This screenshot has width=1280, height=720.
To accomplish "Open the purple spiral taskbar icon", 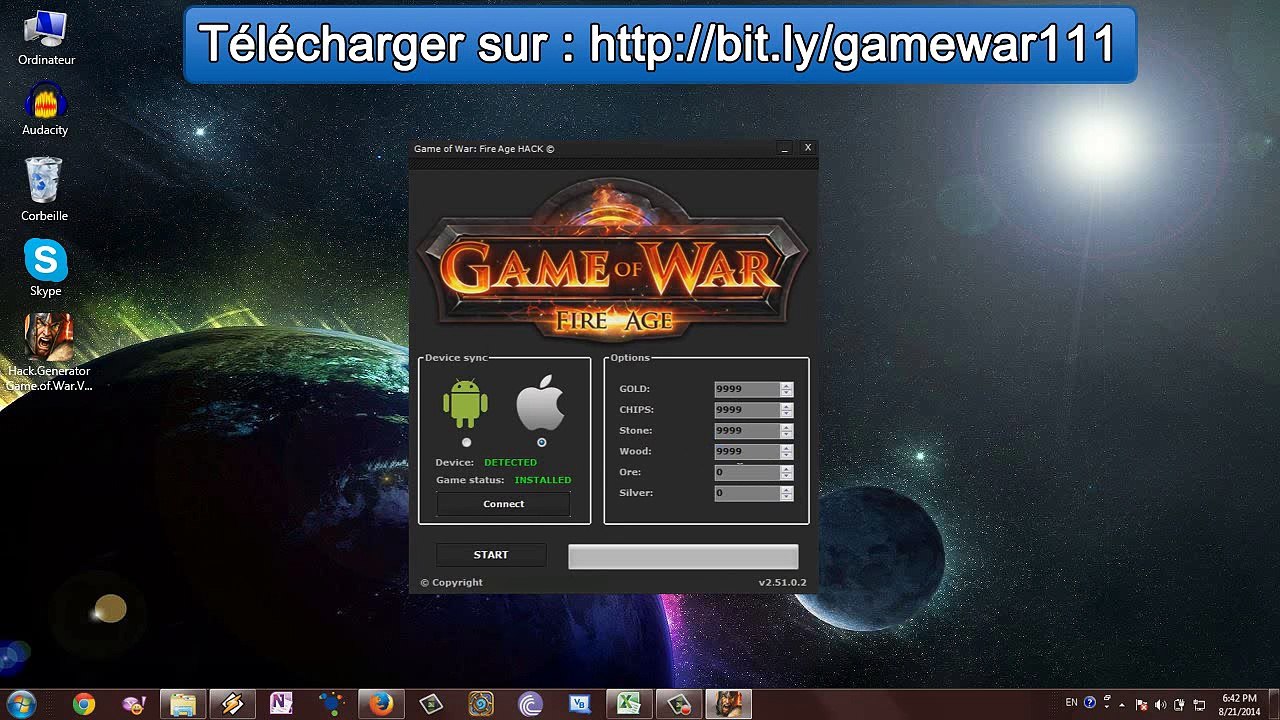I will click(x=530, y=705).
